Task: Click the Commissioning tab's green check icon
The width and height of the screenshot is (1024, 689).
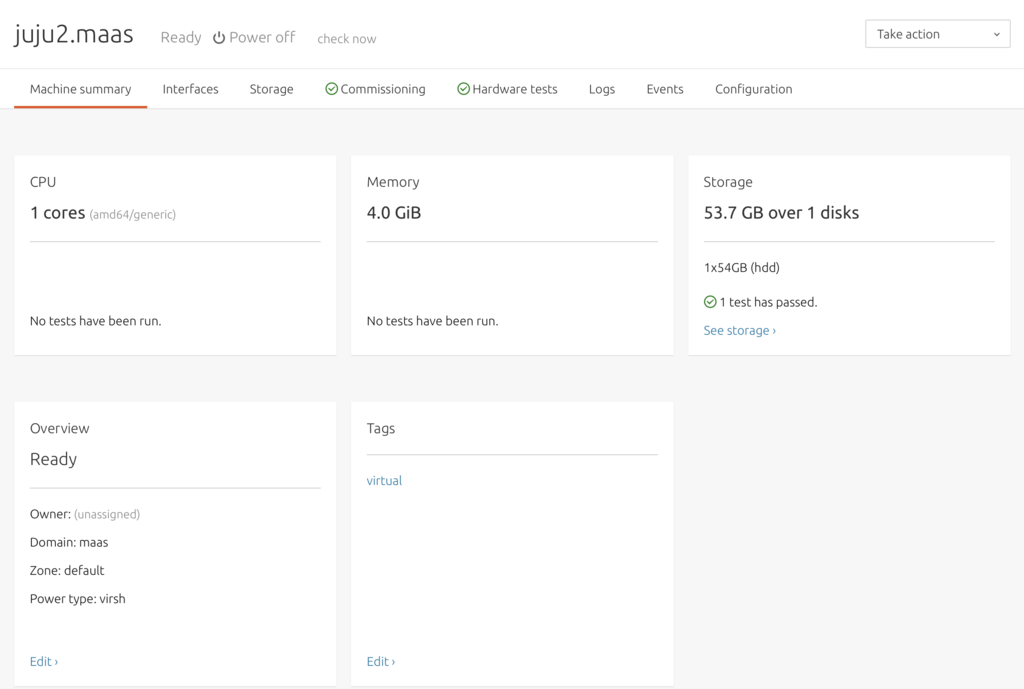Action: [331, 89]
